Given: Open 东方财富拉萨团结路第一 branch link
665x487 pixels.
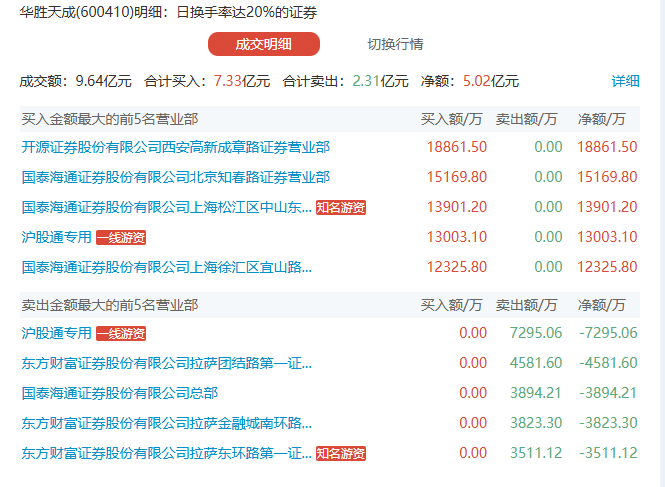Looking at the screenshot, I should [166, 363].
